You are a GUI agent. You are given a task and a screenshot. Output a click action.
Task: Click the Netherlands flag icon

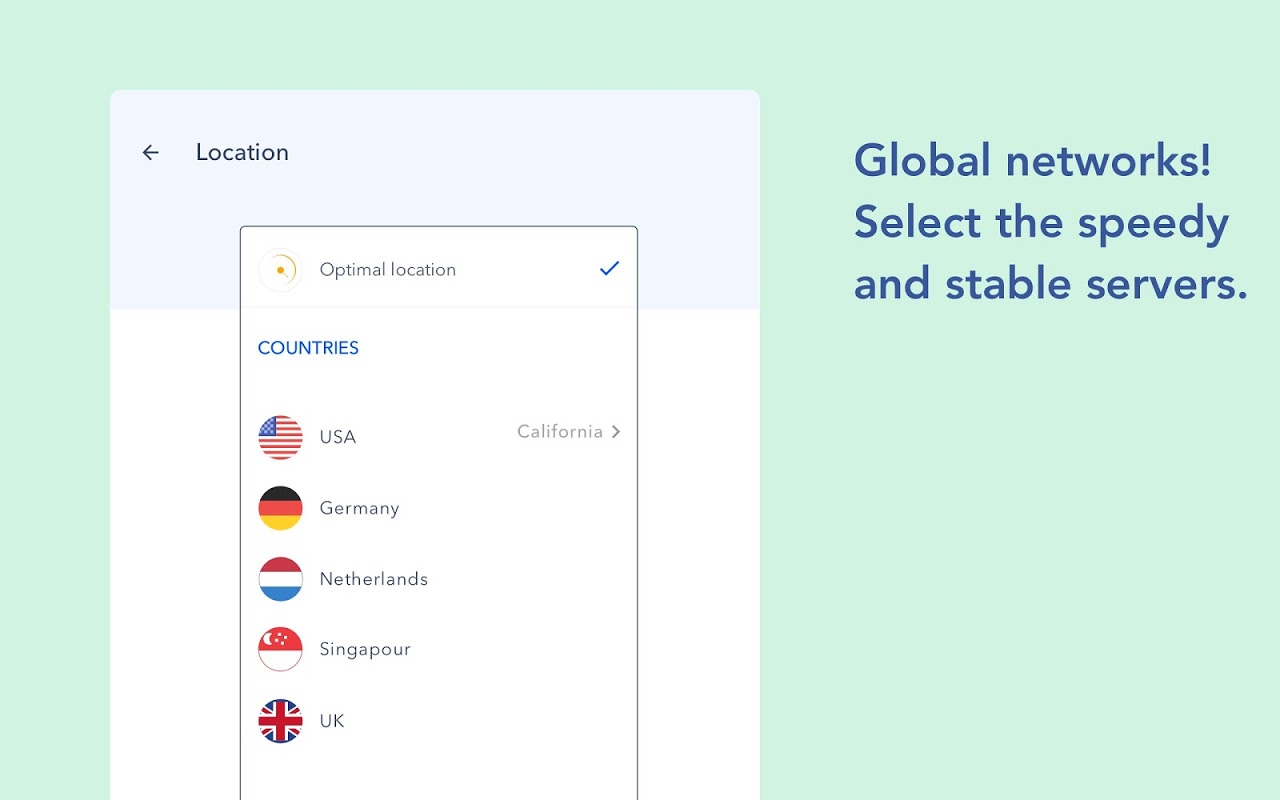[x=280, y=579]
